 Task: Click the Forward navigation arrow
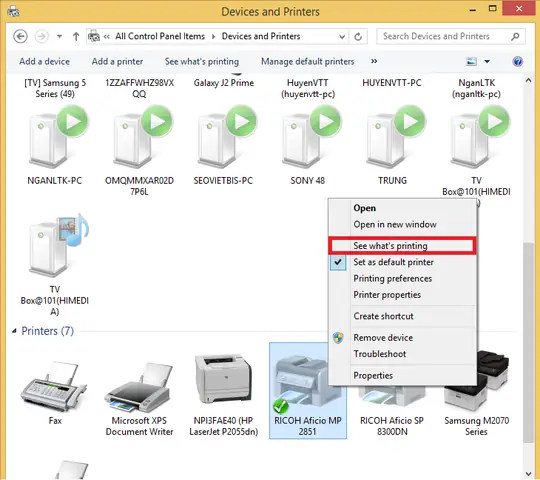[x=42, y=36]
